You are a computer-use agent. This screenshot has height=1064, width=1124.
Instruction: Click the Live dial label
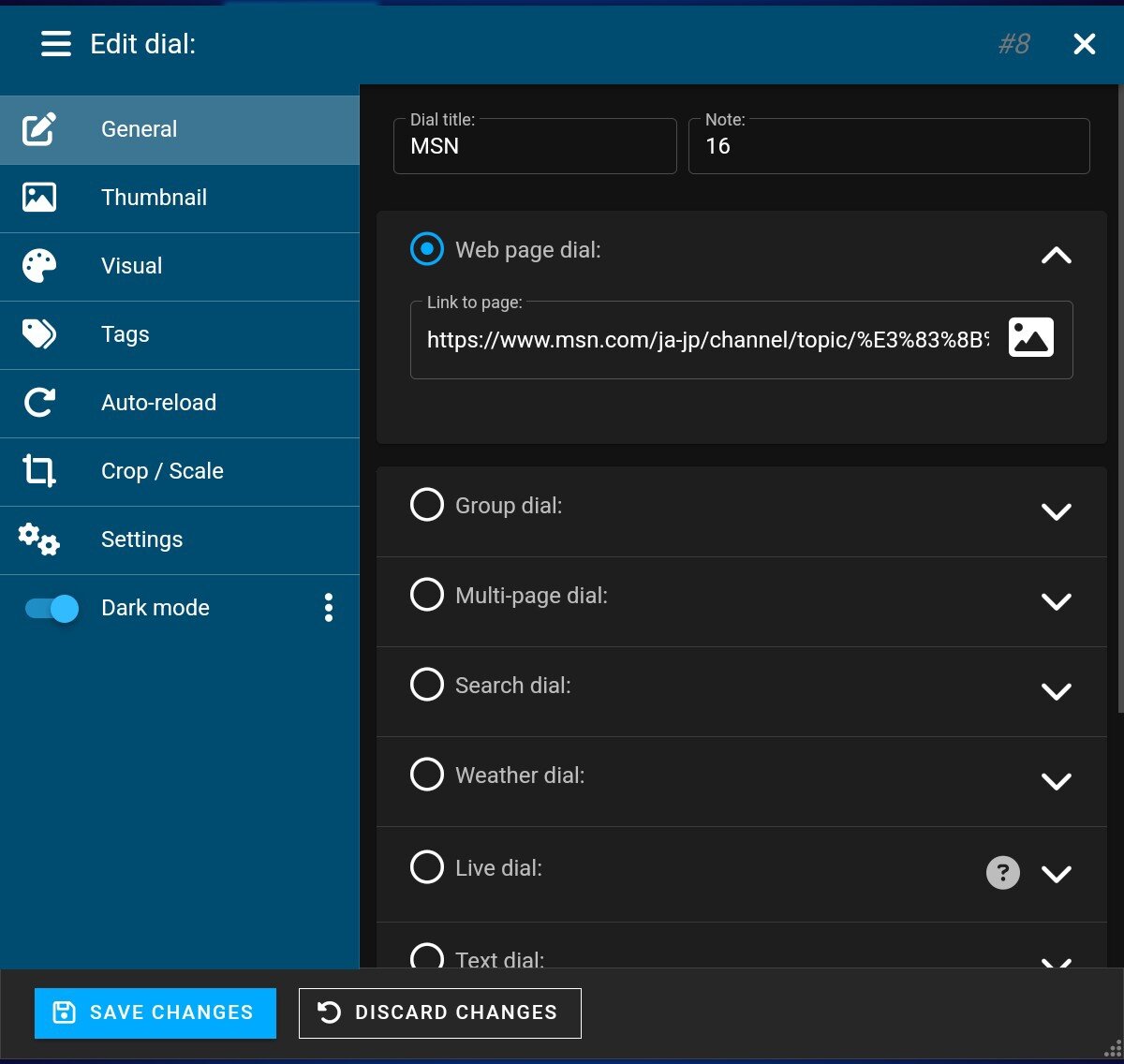[x=498, y=868]
